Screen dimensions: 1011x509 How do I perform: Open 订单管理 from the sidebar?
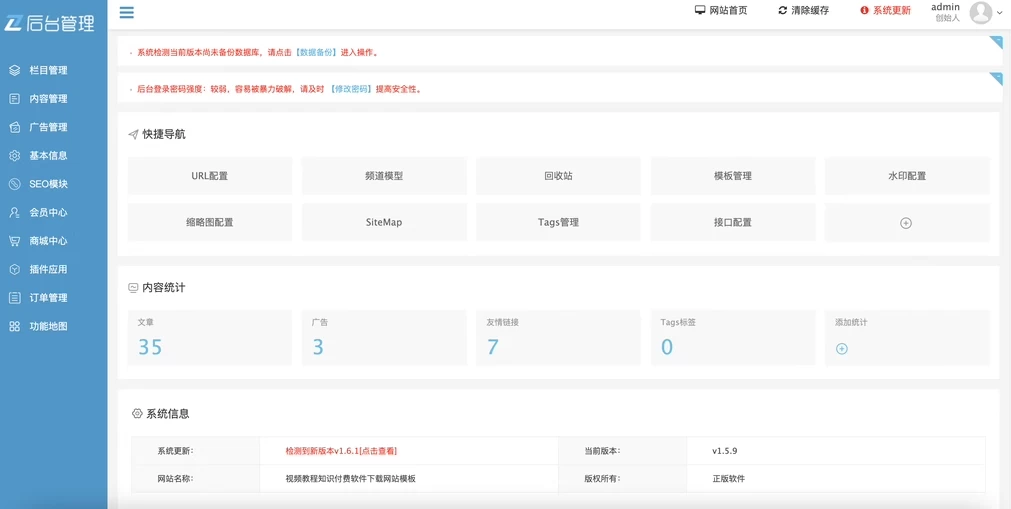[48, 298]
